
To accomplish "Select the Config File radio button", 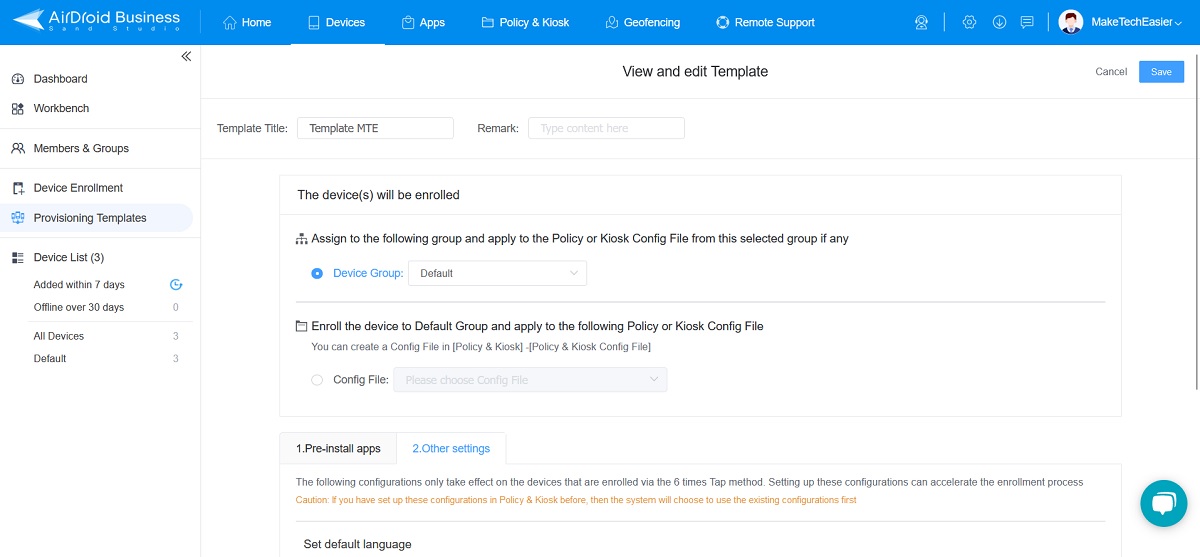I will (317, 380).
